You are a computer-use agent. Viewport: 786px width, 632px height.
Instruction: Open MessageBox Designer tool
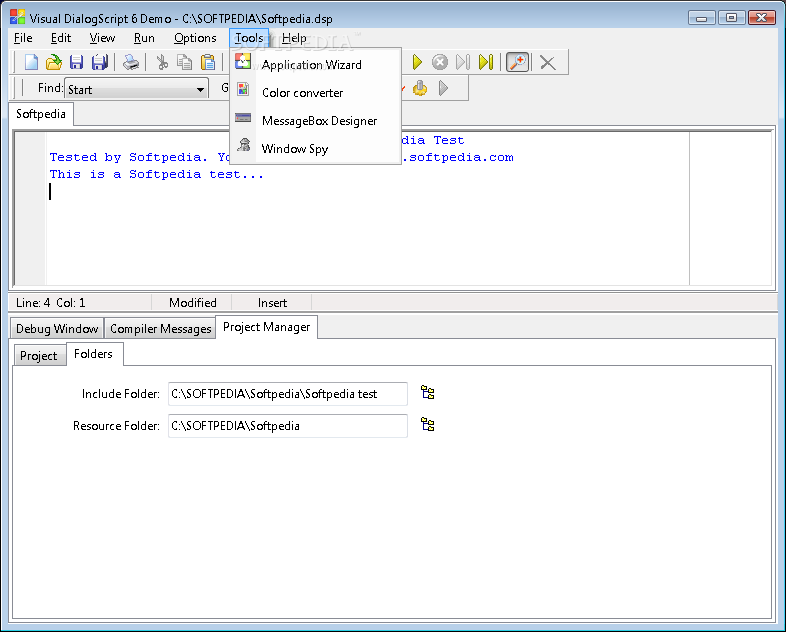tap(316, 121)
